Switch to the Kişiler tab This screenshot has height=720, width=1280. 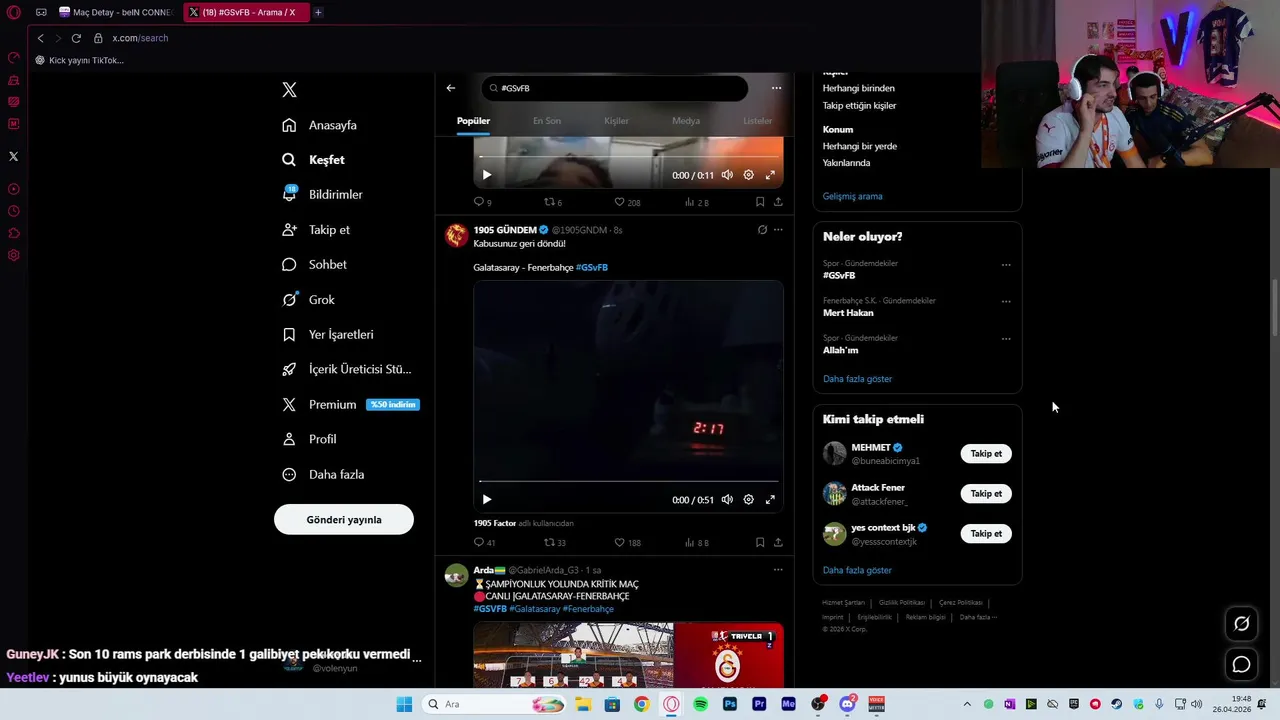pos(617,121)
